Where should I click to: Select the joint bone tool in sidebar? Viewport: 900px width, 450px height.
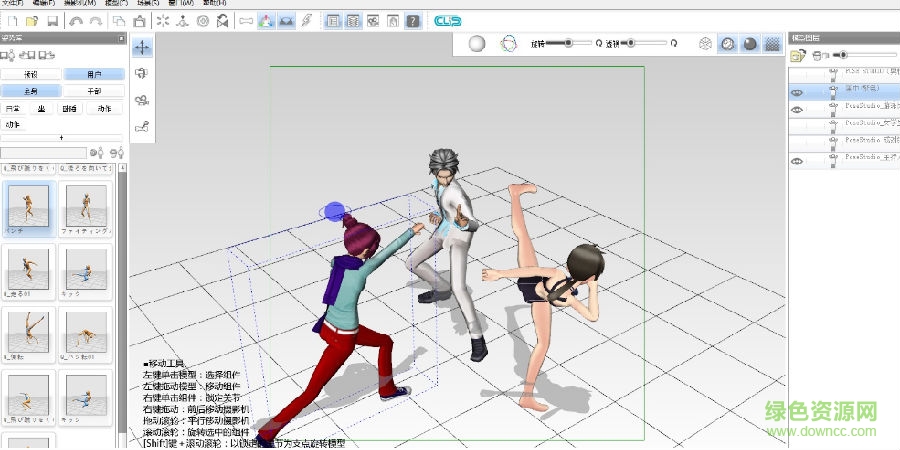click(142, 126)
